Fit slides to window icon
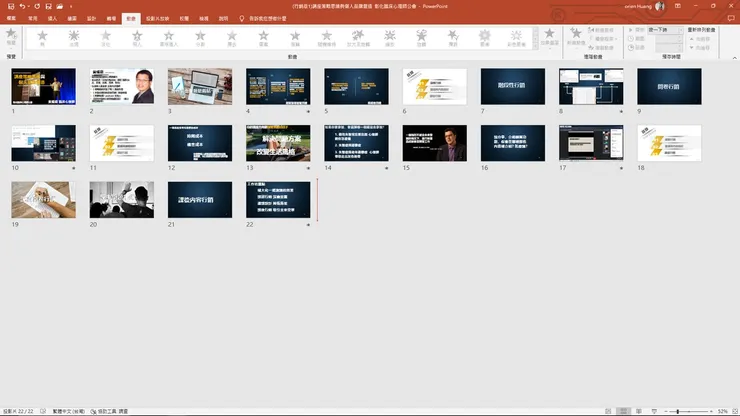The image size is (740, 416). click(x=735, y=411)
